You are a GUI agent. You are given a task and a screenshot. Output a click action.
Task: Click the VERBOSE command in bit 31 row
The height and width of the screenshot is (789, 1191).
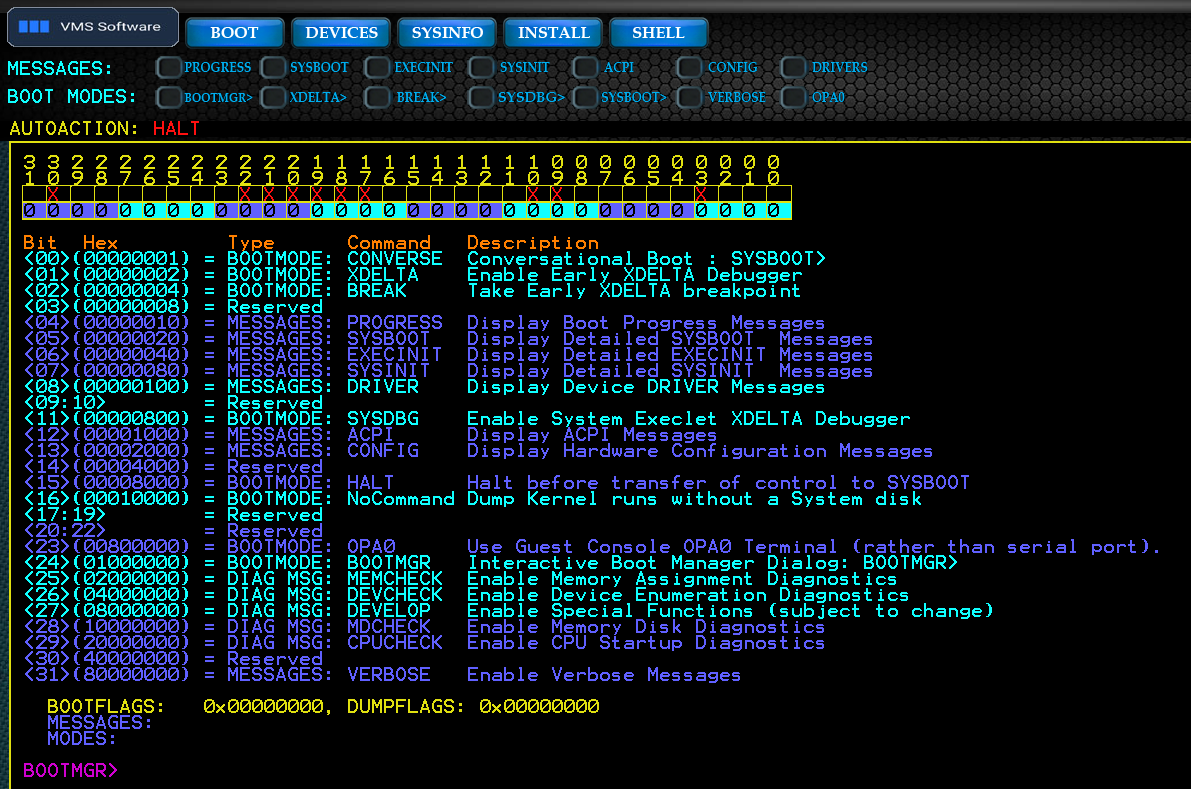click(389, 674)
